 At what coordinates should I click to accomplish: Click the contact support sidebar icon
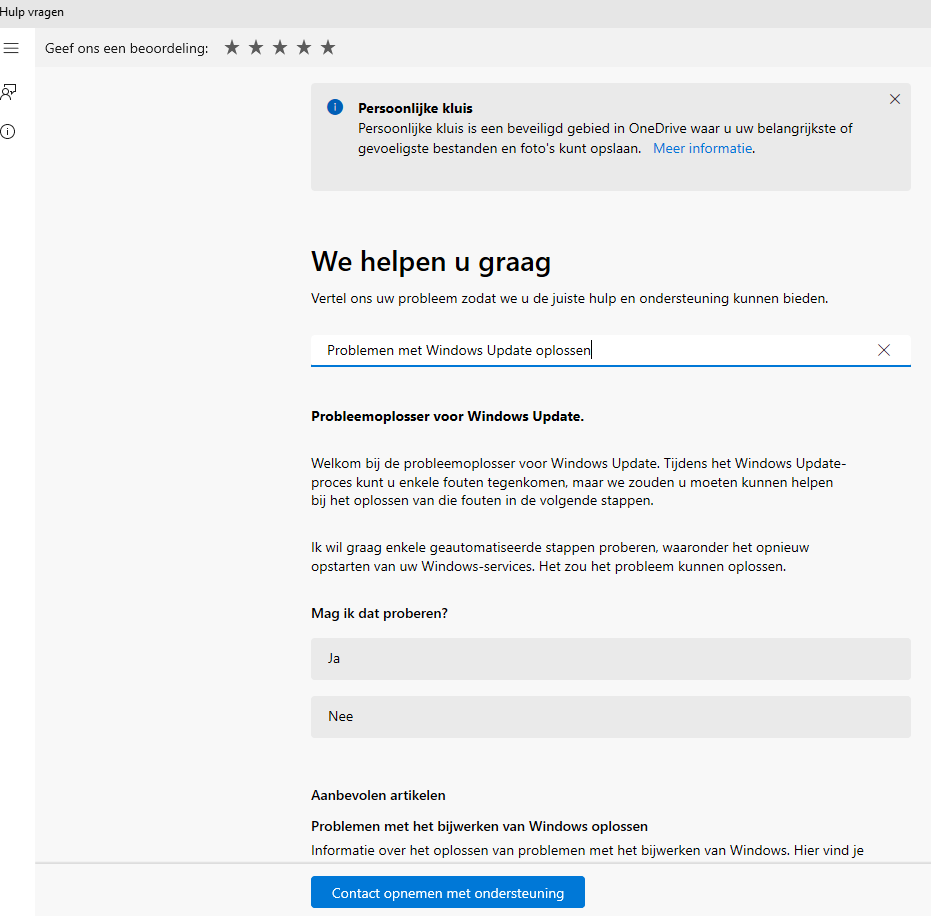coord(9,92)
